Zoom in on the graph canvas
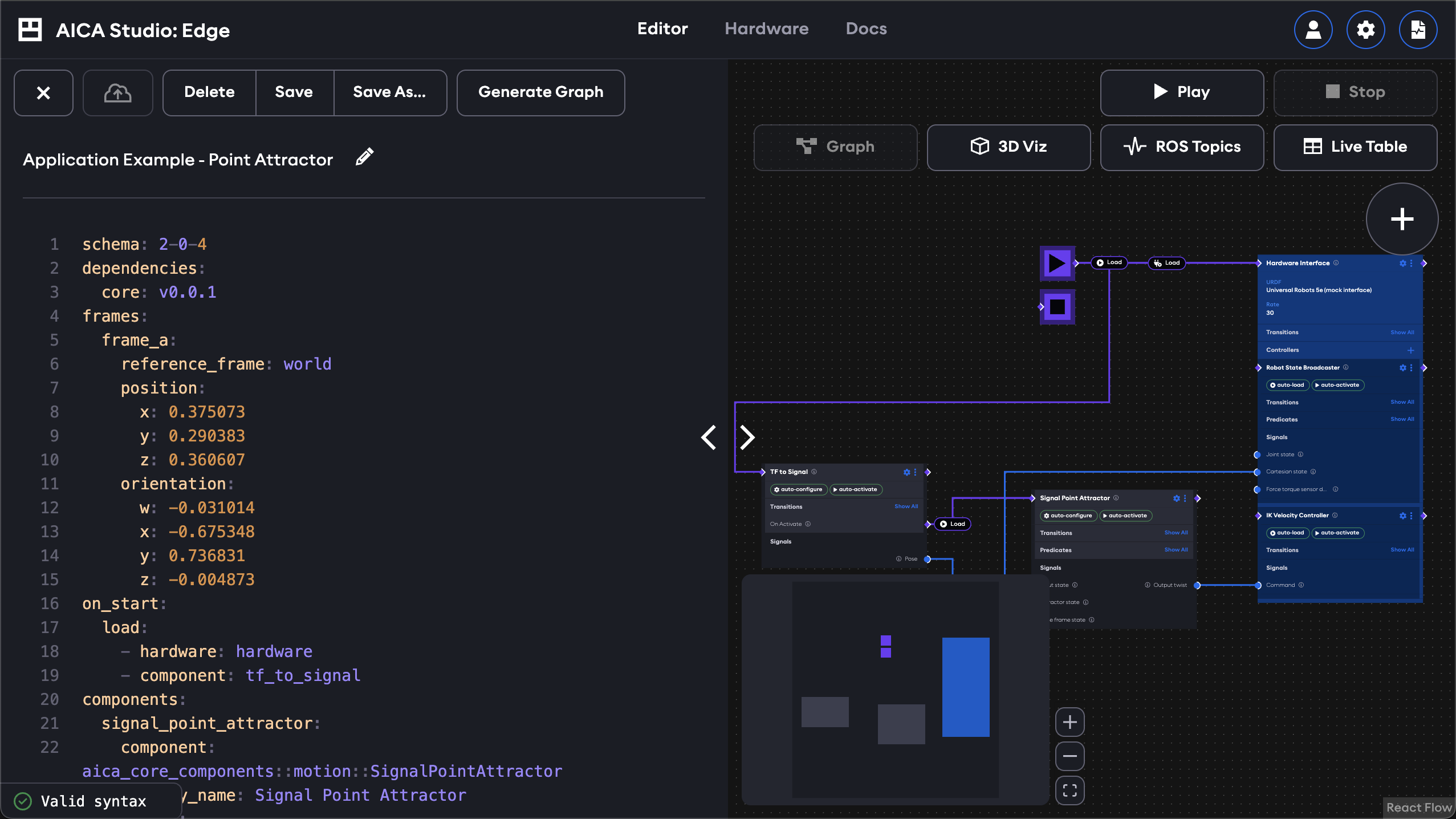Image resolution: width=1456 pixels, height=819 pixels. (x=1070, y=722)
